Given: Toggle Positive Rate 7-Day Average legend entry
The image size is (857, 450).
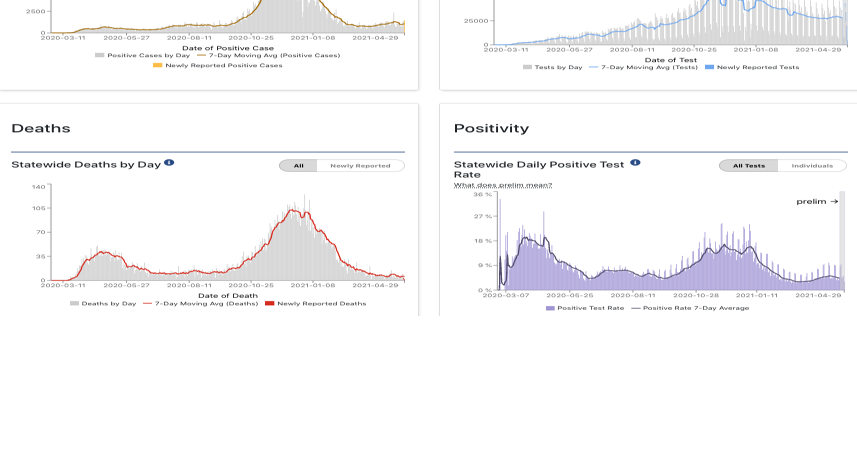Looking at the screenshot, I should [694, 308].
